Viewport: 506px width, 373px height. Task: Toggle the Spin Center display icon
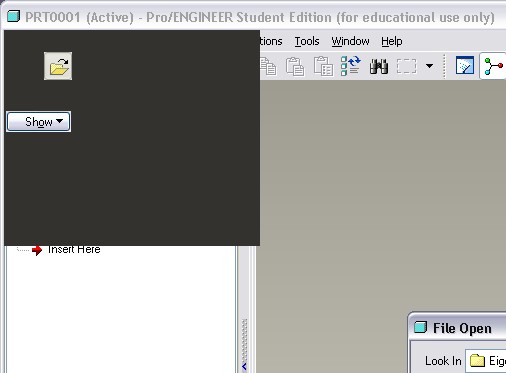(493, 66)
